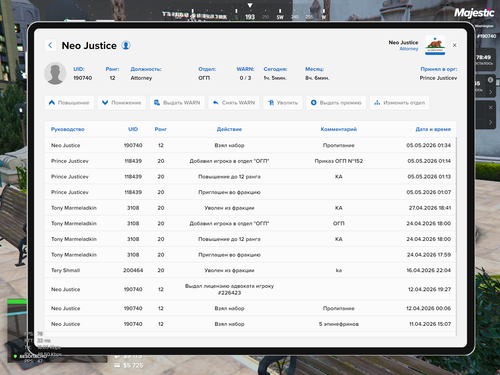Click the Tery Shmall row name
500x375 pixels.
pos(65,270)
